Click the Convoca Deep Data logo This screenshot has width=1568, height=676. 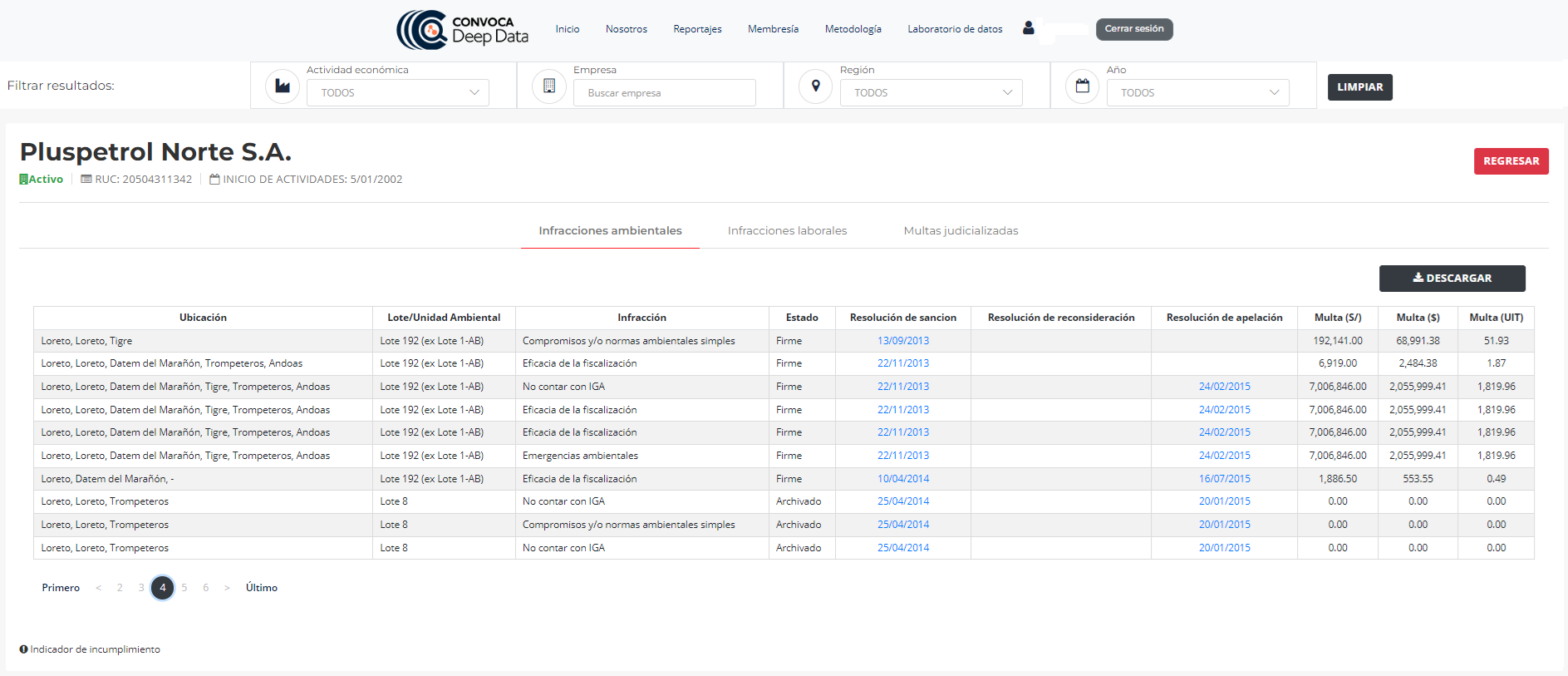coord(463,30)
